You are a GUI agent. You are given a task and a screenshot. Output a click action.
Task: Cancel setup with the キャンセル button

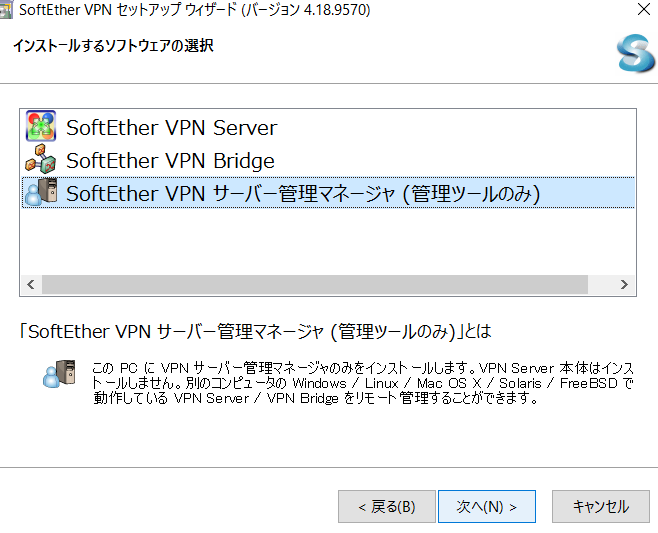pyautogui.click(x=601, y=507)
